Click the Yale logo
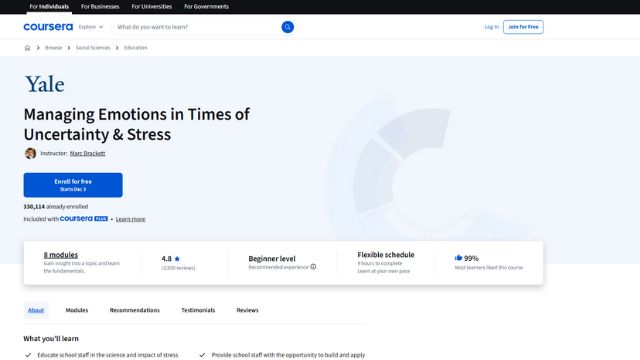Screen dimensions: 640x360 [44, 84]
